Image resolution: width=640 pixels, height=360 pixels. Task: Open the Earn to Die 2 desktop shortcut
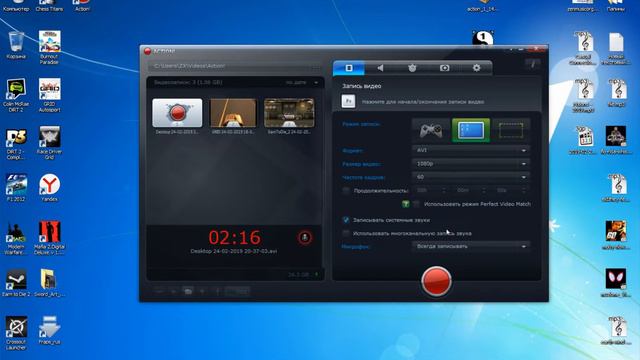16,283
